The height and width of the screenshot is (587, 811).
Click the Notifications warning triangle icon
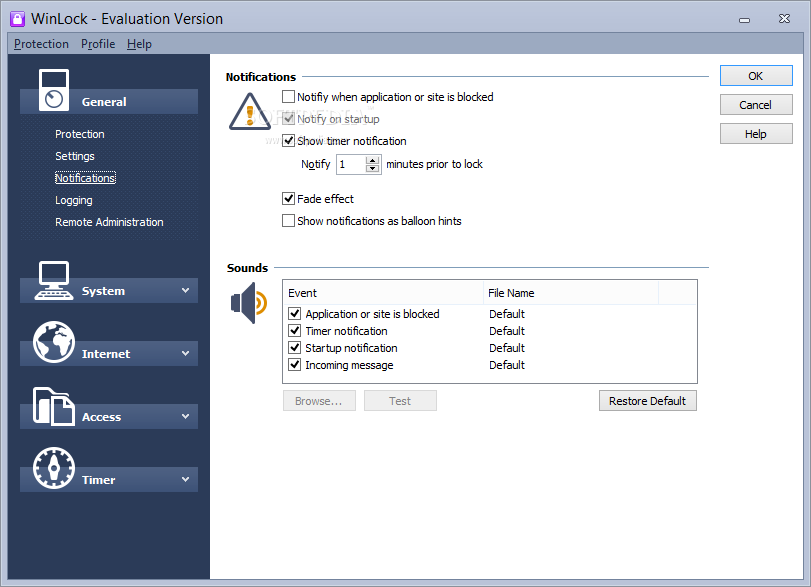pos(250,111)
